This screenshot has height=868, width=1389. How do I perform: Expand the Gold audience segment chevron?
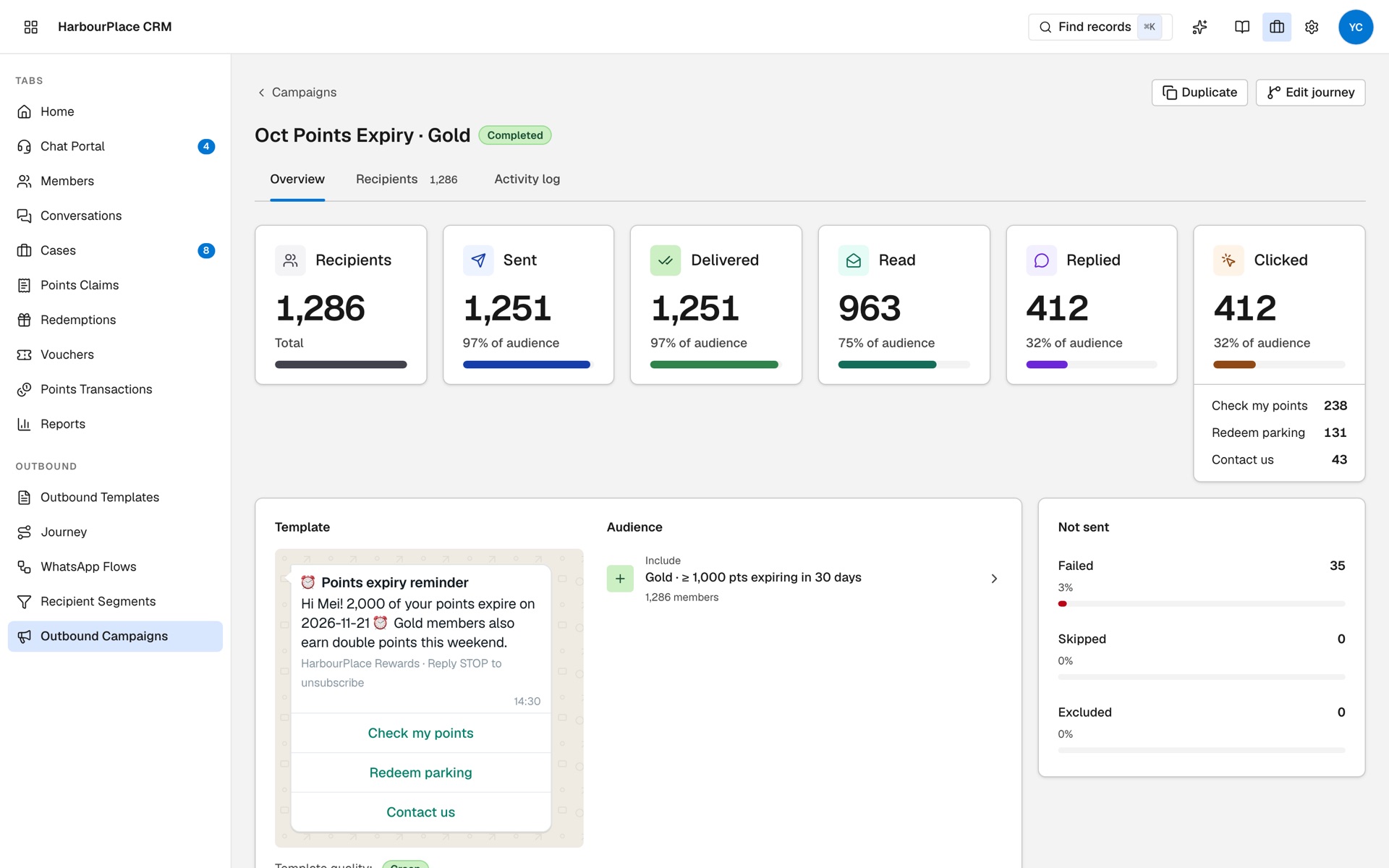coord(994,579)
